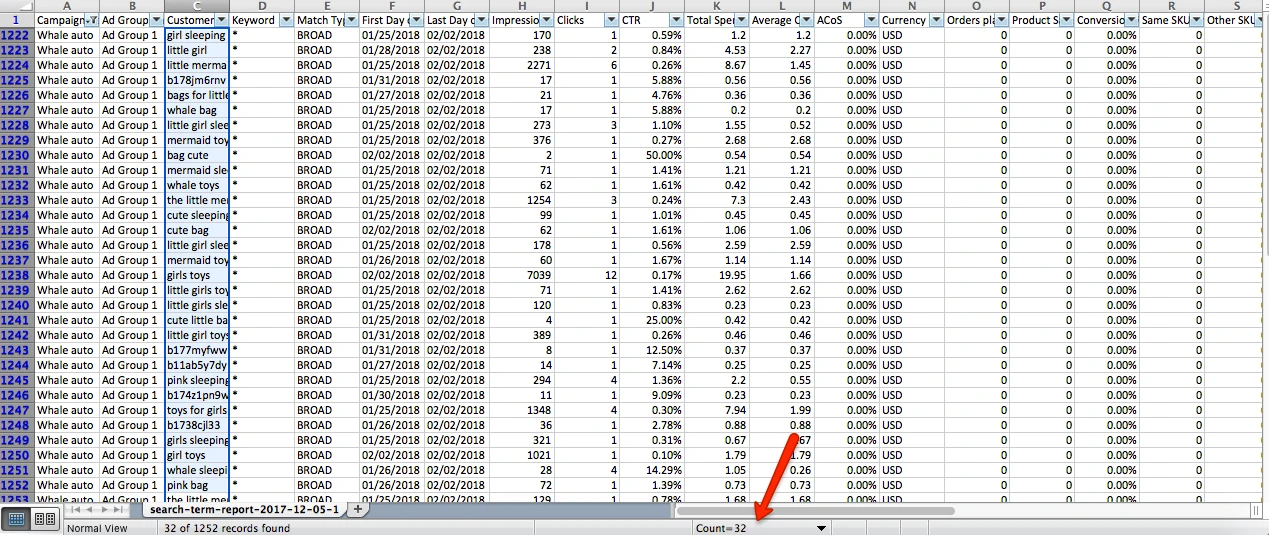Viewport: 1269px width, 535px height.
Task: Click 'bag cute' cell in row 1230
Action: (196, 155)
